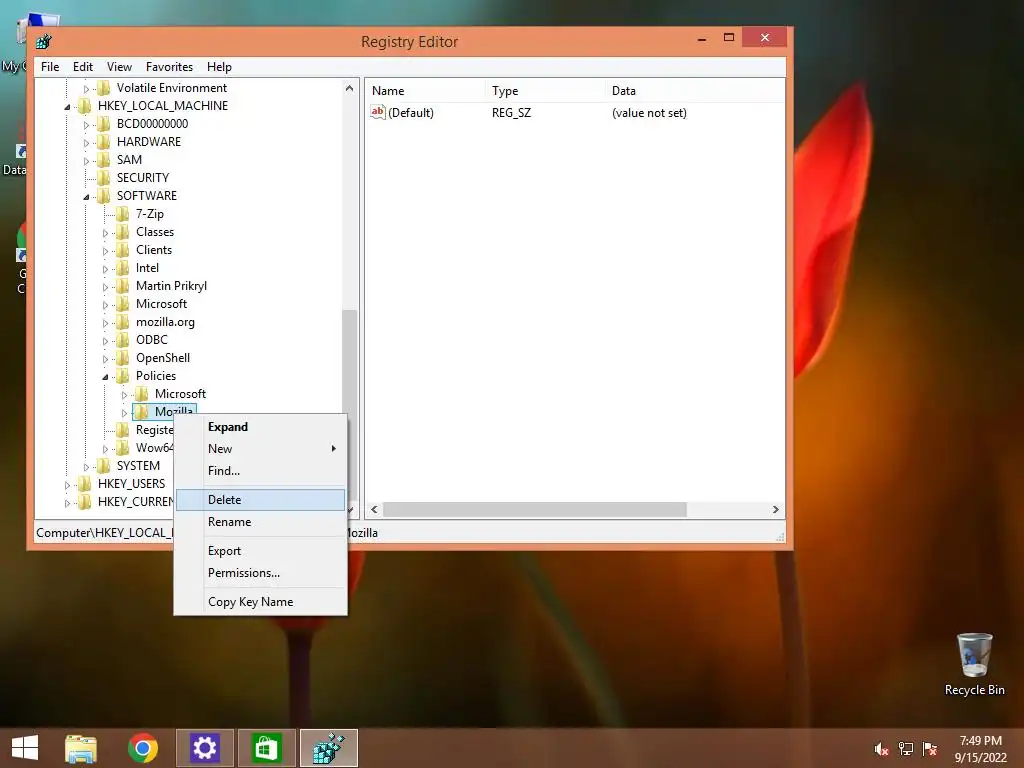Launch Google Chrome from the taskbar
1024x768 pixels.
pos(142,748)
